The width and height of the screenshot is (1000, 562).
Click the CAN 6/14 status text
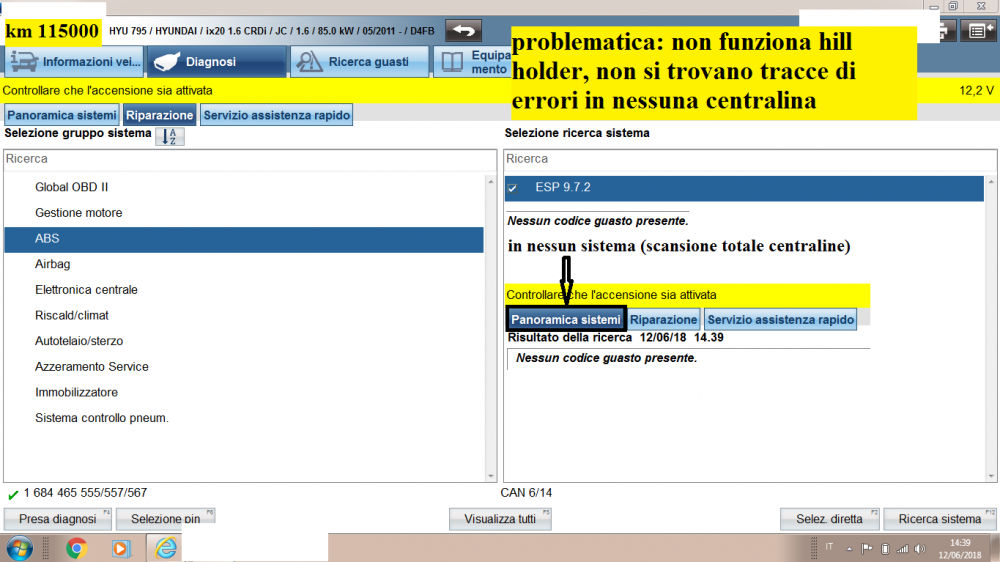pyautogui.click(x=526, y=493)
